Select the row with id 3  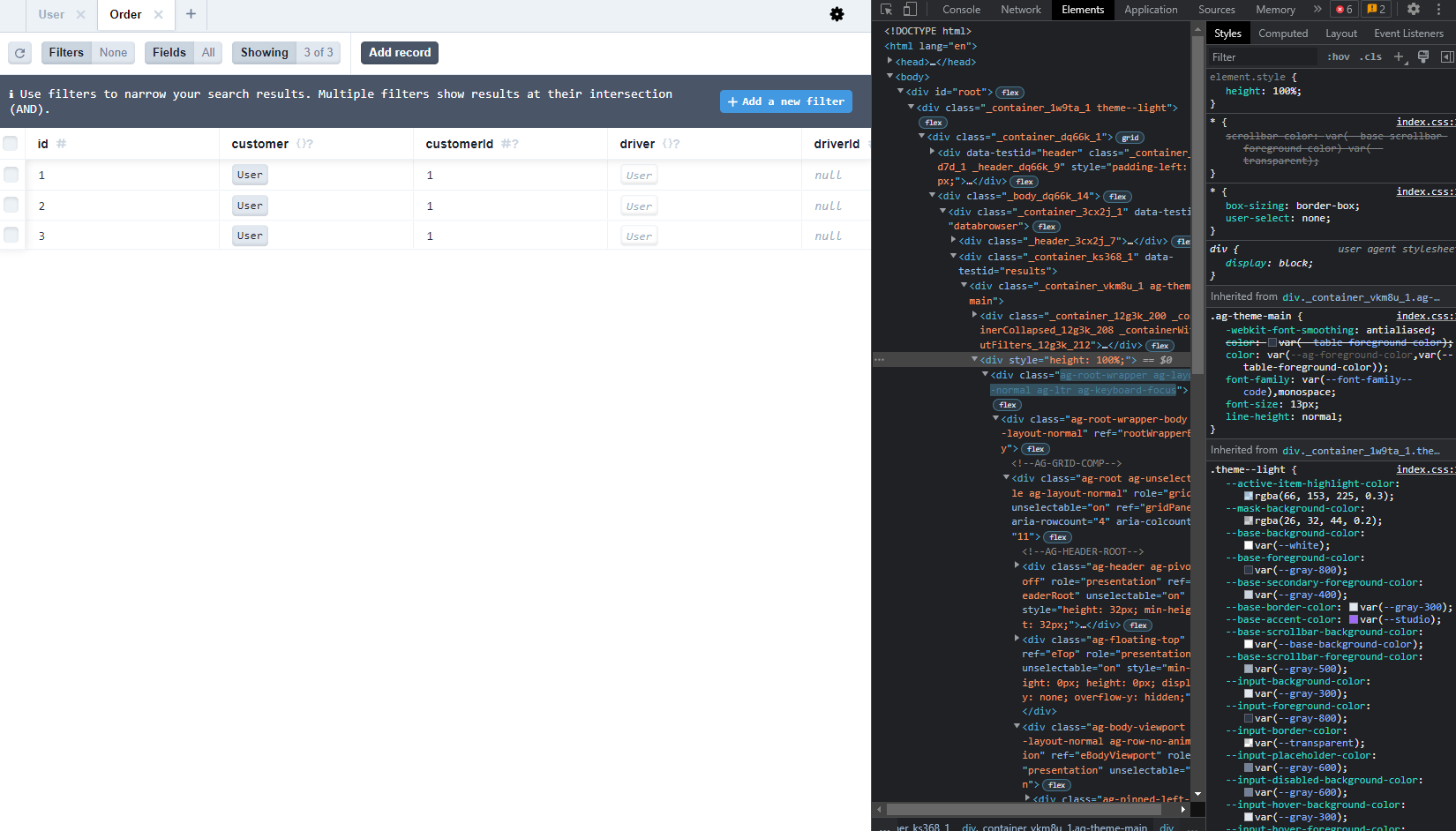(11, 235)
